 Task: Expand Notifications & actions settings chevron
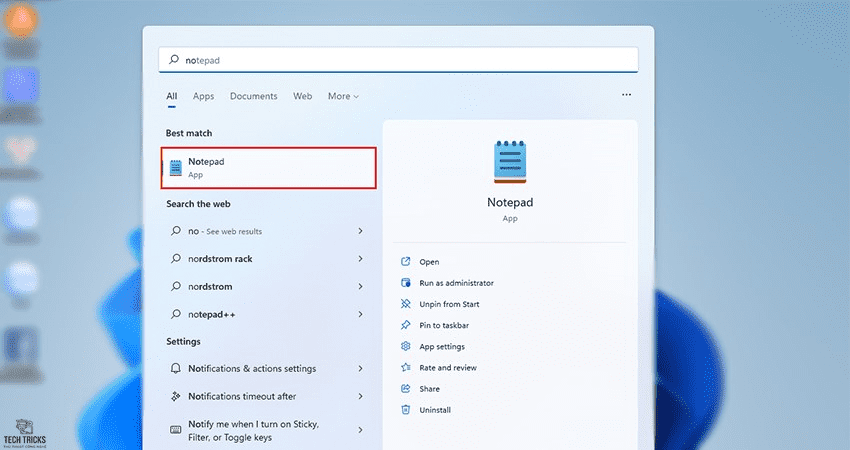(360, 368)
